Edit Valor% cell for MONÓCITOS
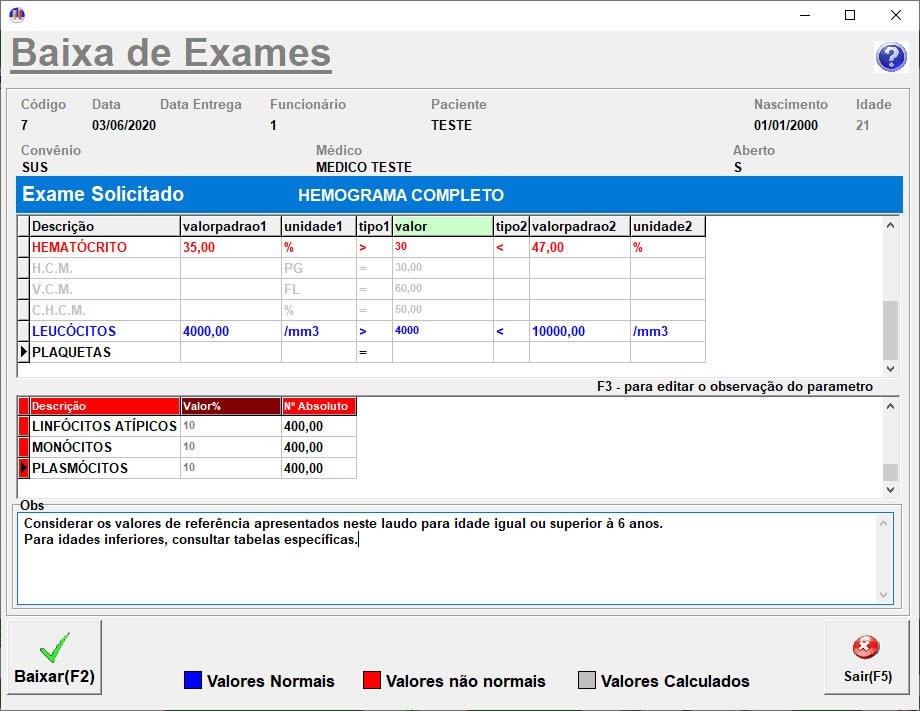The image size is (920, 711). tap(231, 447)
